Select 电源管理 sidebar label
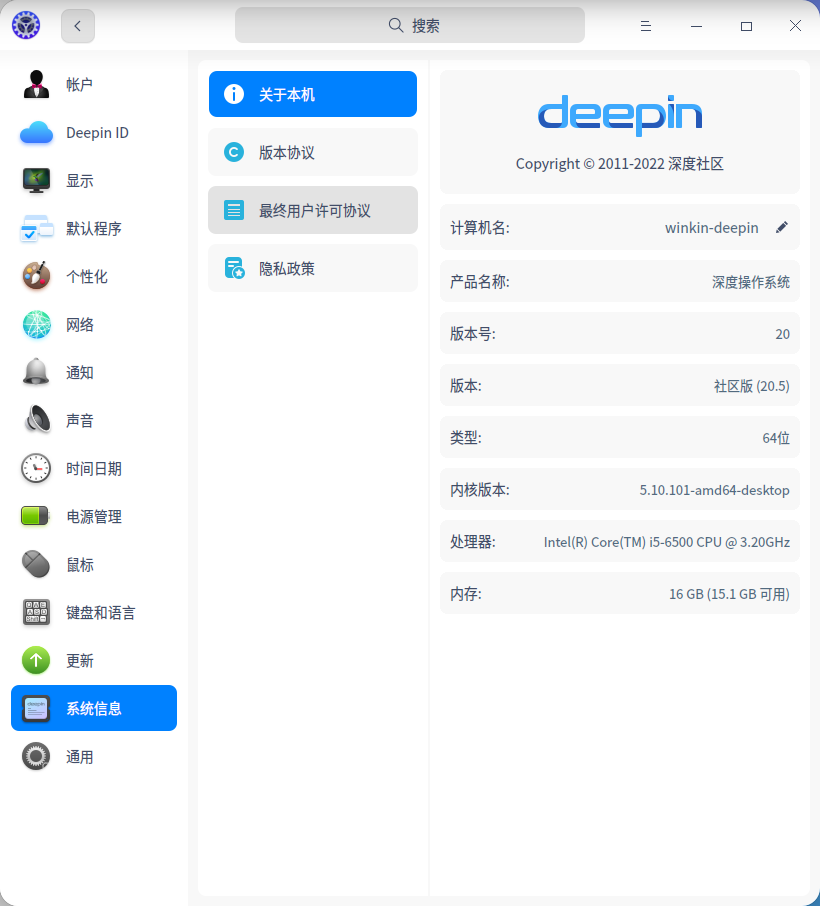Screen dimensions: 820x906 94,517
